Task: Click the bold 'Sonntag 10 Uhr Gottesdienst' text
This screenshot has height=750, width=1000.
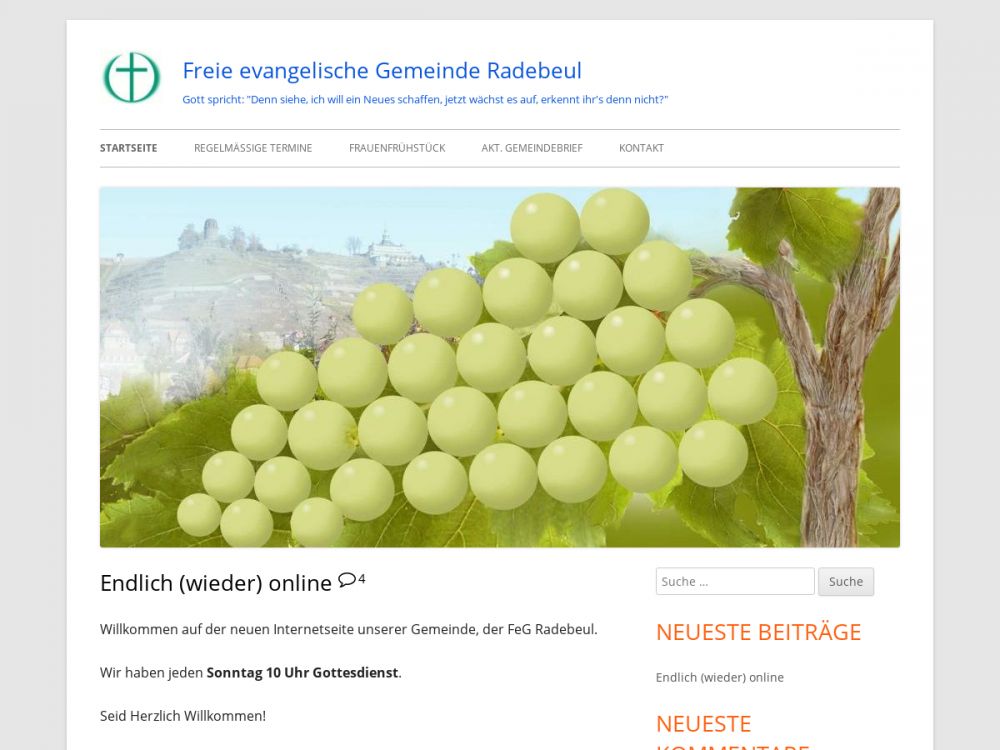Action: click(x=302, y=673)
